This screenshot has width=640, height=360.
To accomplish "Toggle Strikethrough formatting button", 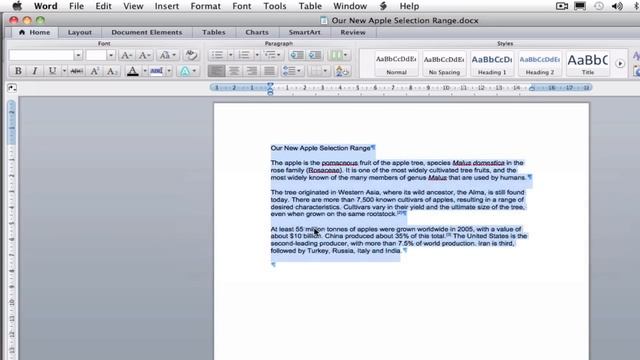I will point(76,71).
